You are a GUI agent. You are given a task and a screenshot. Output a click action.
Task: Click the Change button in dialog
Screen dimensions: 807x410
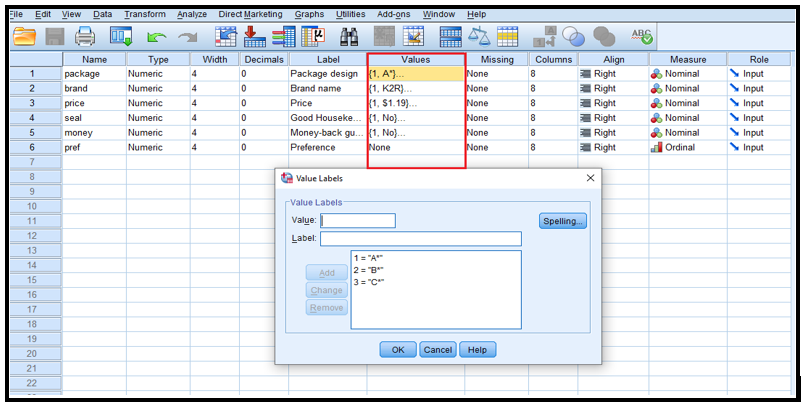point(327,290)
